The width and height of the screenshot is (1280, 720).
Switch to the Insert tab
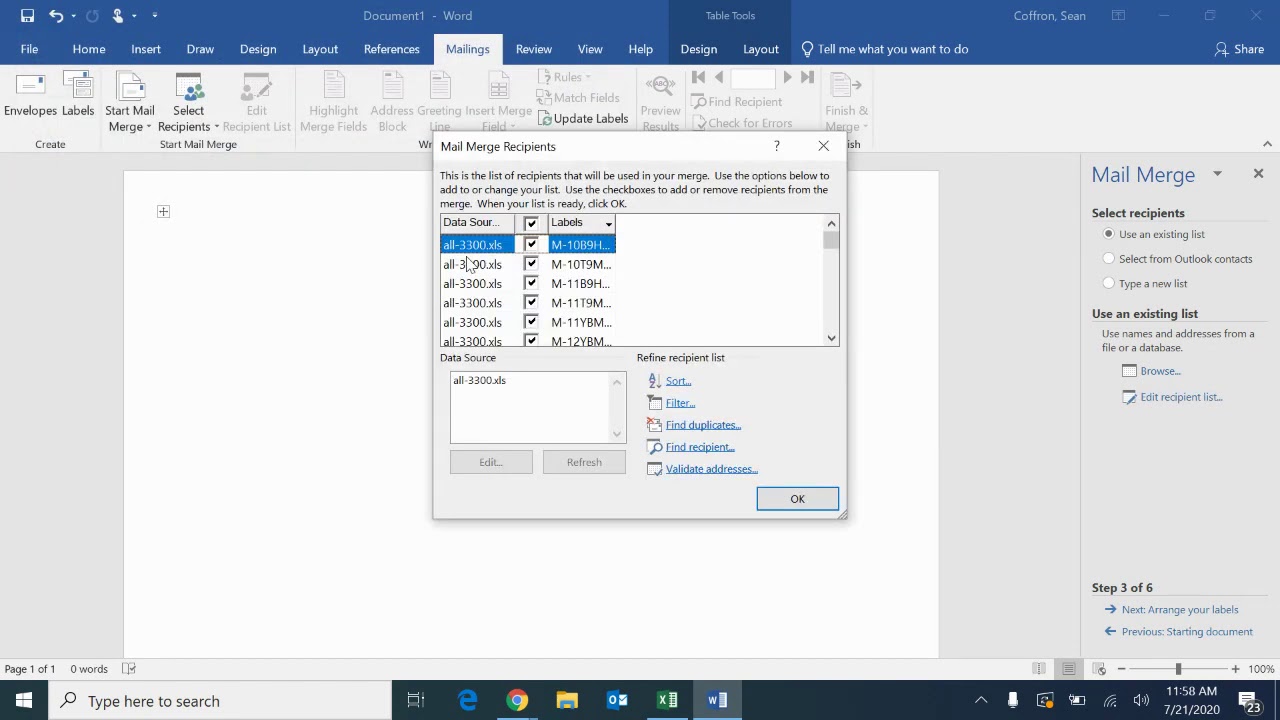point(146,49)
